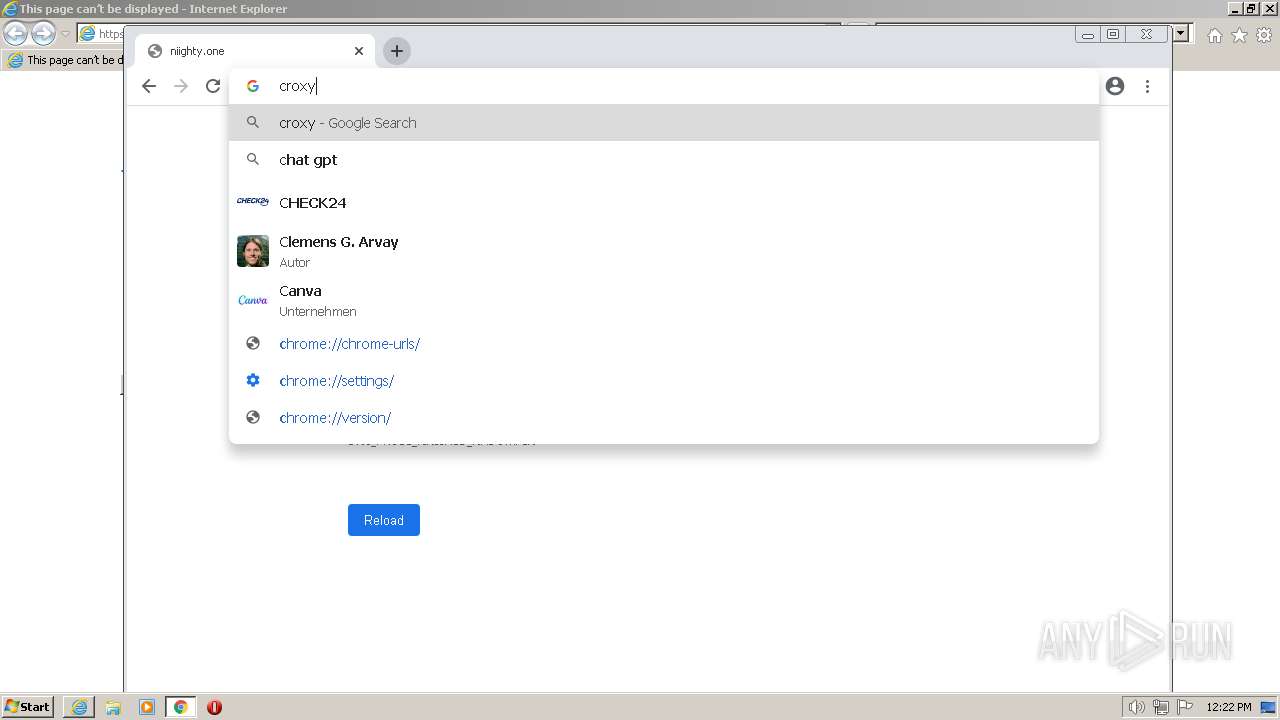Screen dimensions: 1280x720
Task: Expand the Internet Explorer address bar dropdown
Action: (x=1181, y=33)
